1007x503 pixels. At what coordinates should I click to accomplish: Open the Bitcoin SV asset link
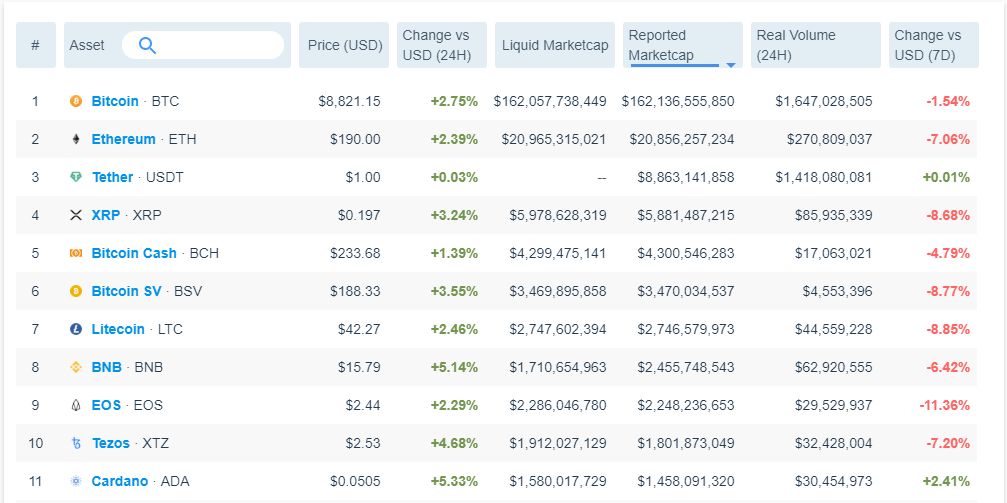coord(127,291)
